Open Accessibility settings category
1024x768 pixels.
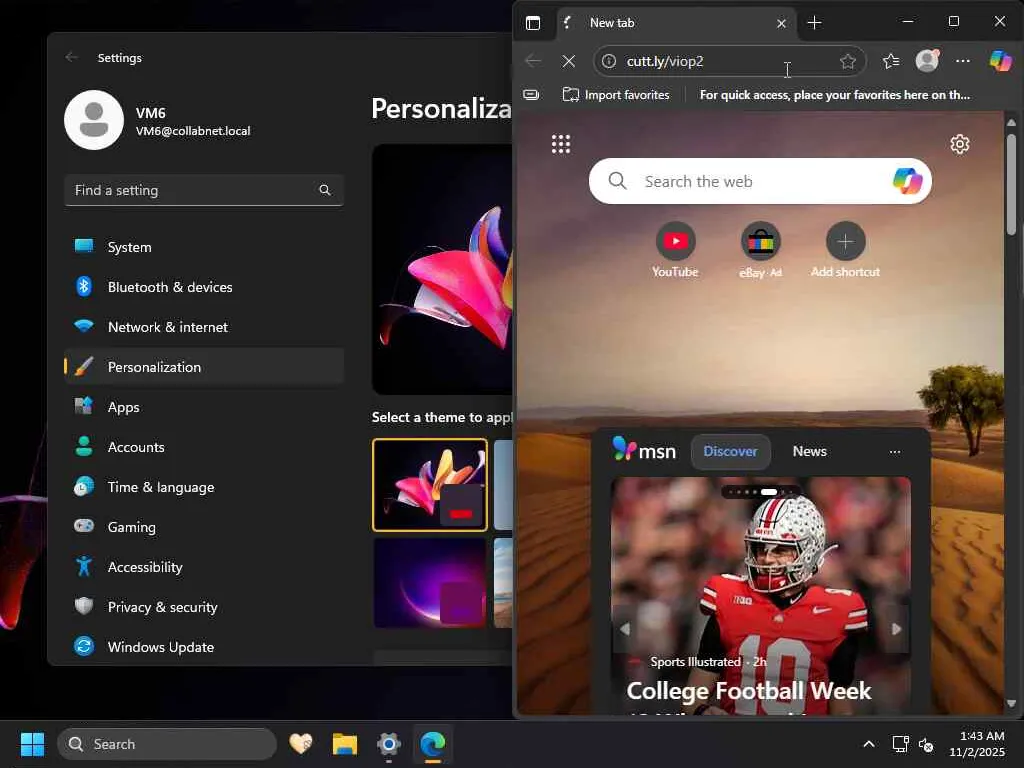tap(204, 566)
